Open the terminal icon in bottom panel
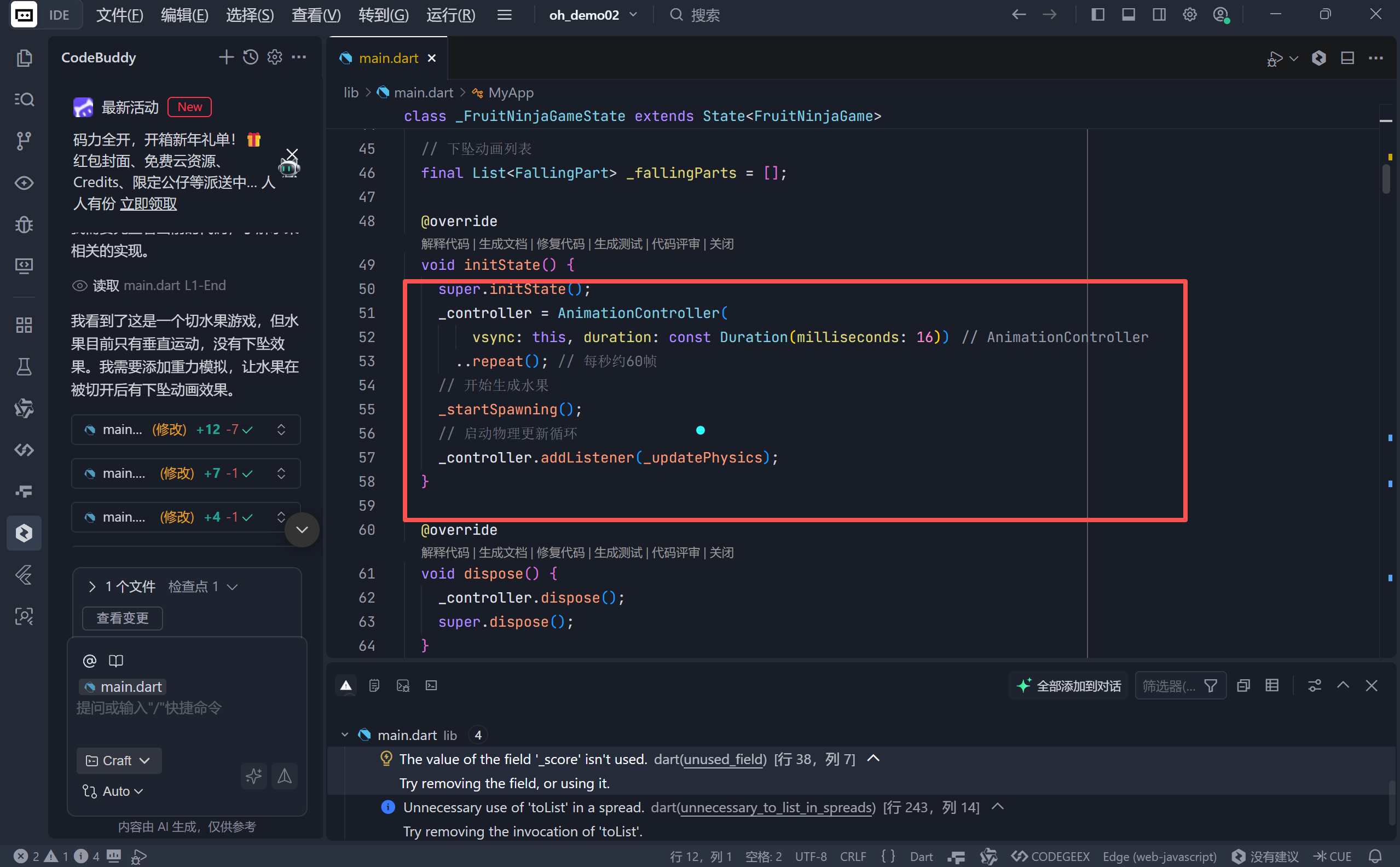 tap(431, 685)
